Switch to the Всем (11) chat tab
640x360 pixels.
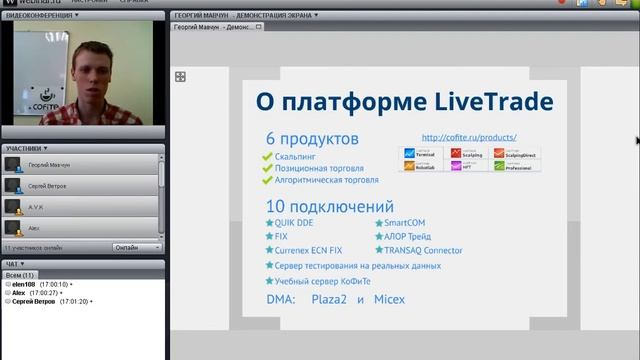click(x=20, y=275)
